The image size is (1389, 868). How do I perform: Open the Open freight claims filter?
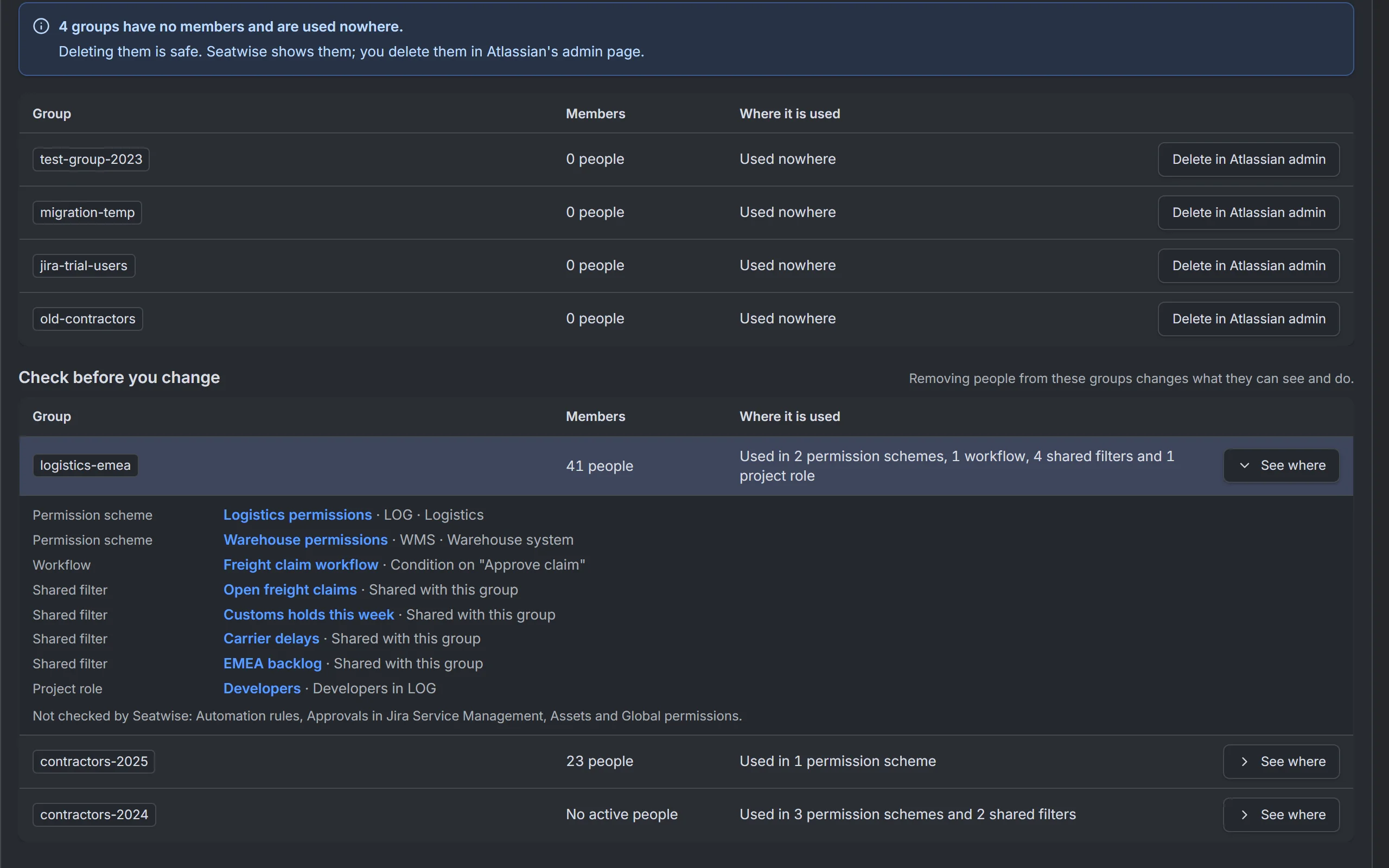tap(290, 590)
